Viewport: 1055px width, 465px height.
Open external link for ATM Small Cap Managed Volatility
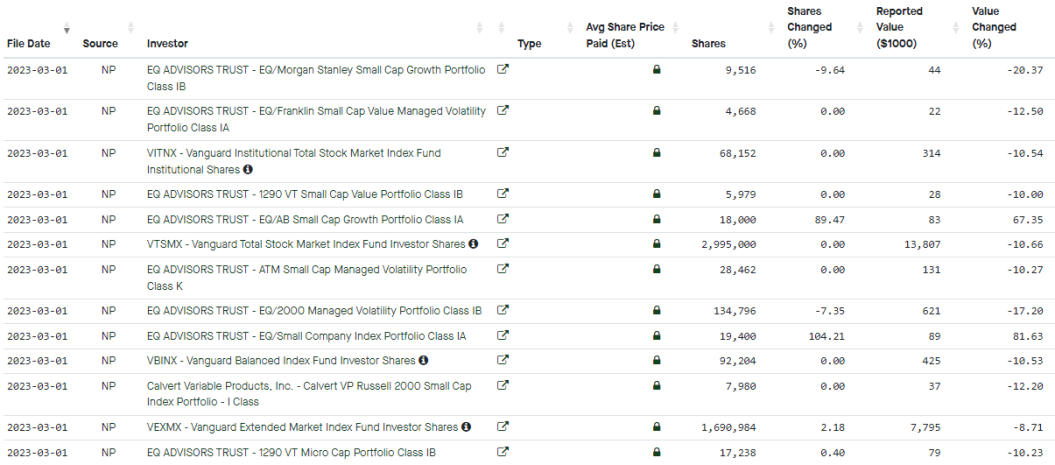click(x=502, y=269)
